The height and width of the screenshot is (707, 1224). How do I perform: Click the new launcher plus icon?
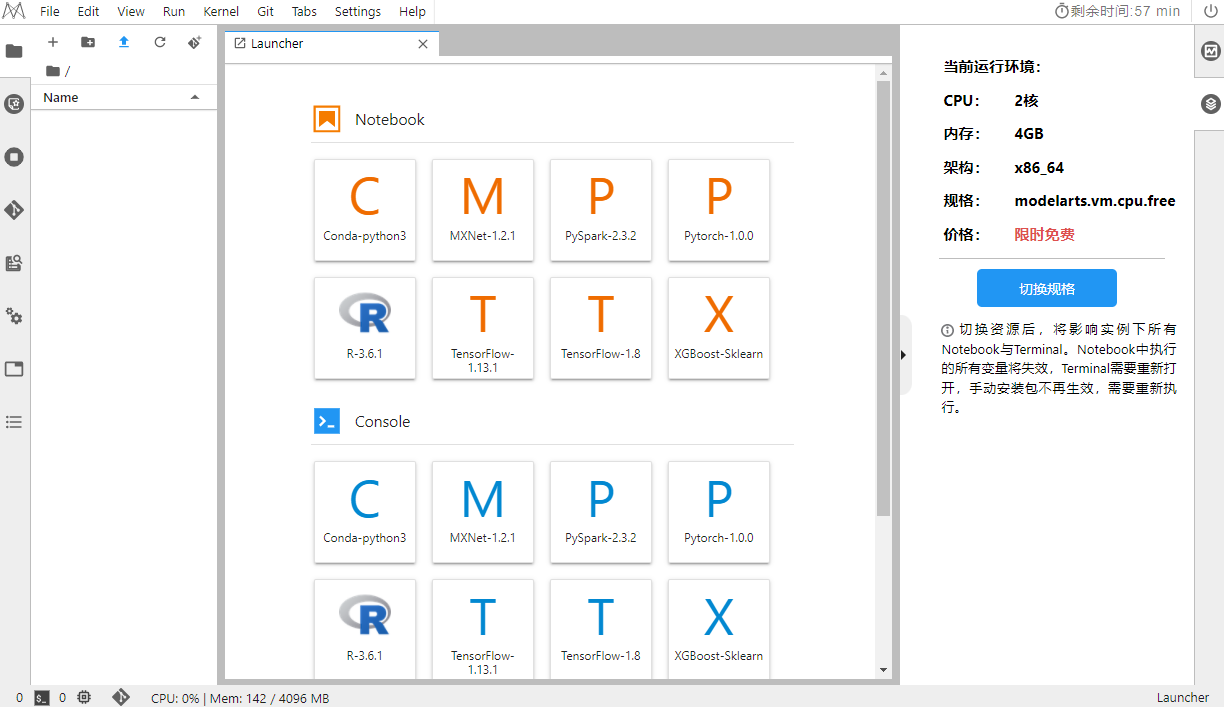point(53,42)
